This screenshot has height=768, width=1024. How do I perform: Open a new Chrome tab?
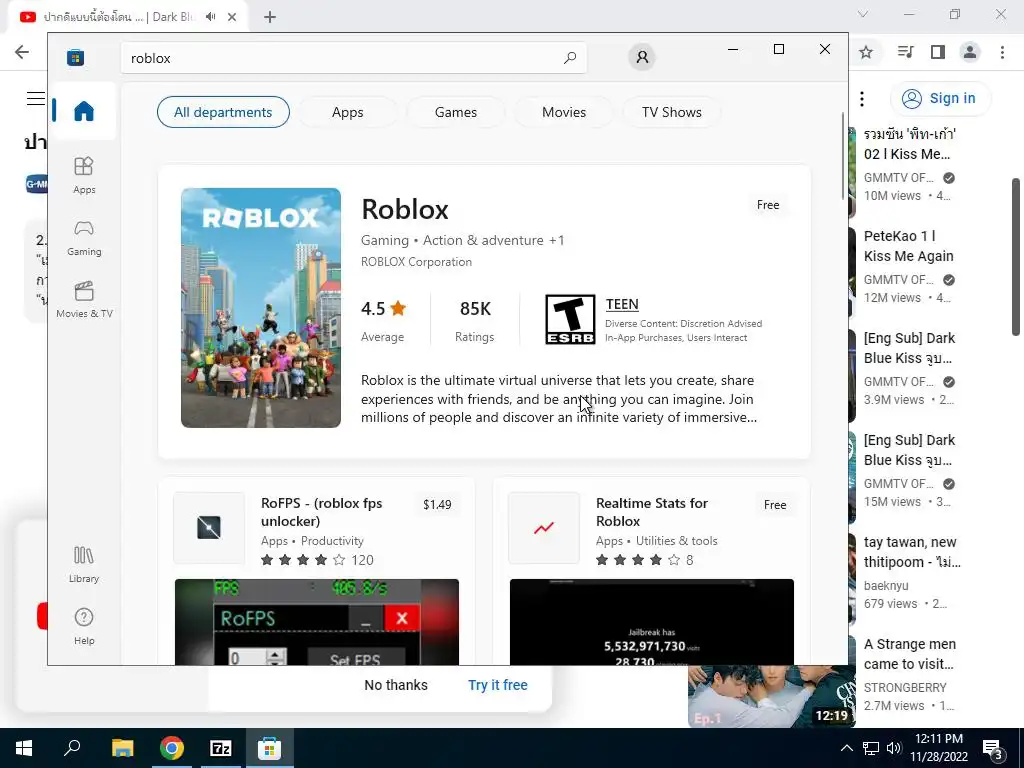click(270, 17)
